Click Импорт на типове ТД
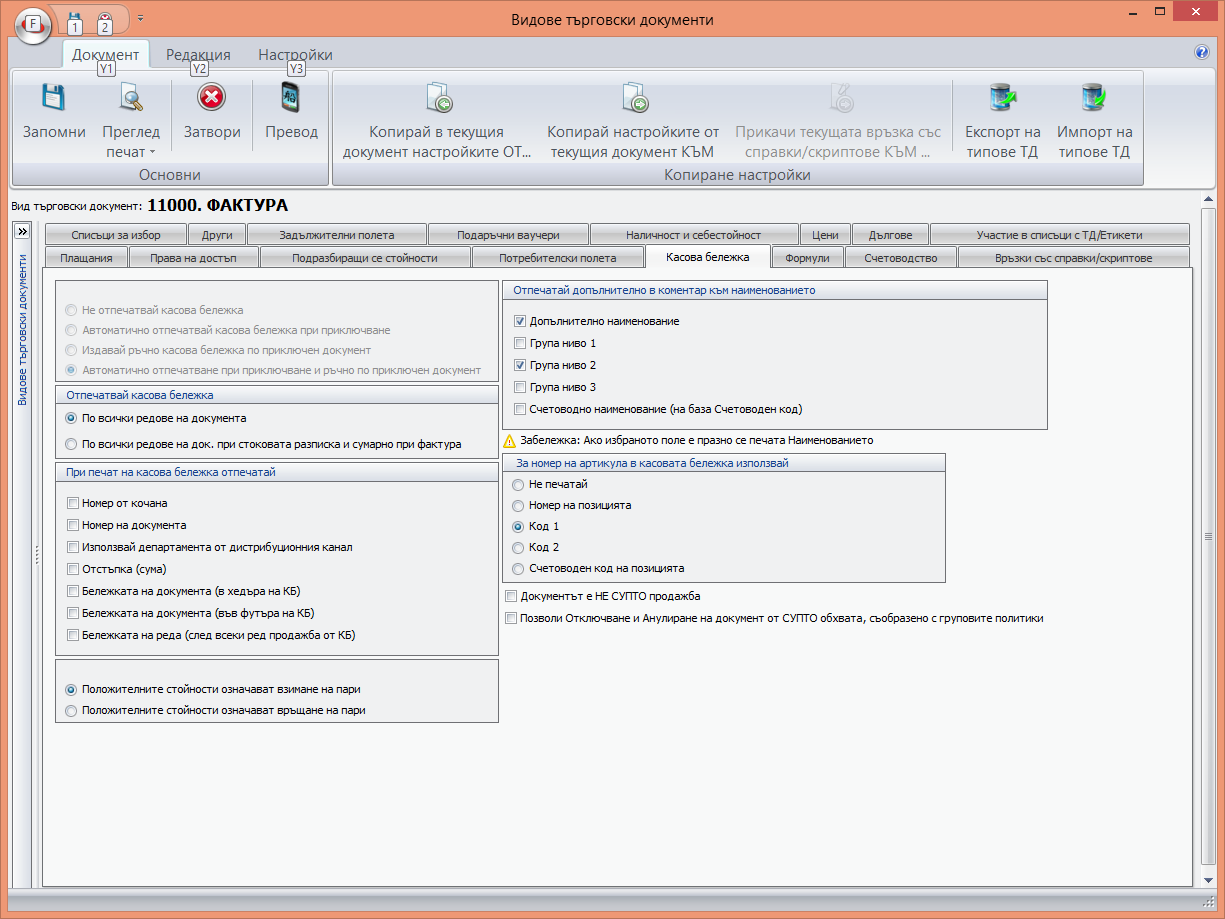Viewport: 1225px width, 919px height. pos(1094,120)
